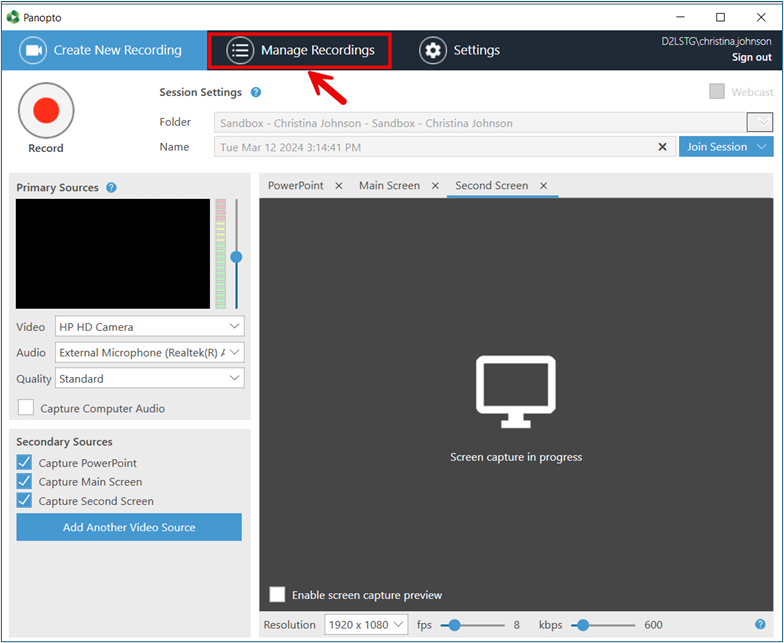Click the red Record button

(x=46, y=110)
